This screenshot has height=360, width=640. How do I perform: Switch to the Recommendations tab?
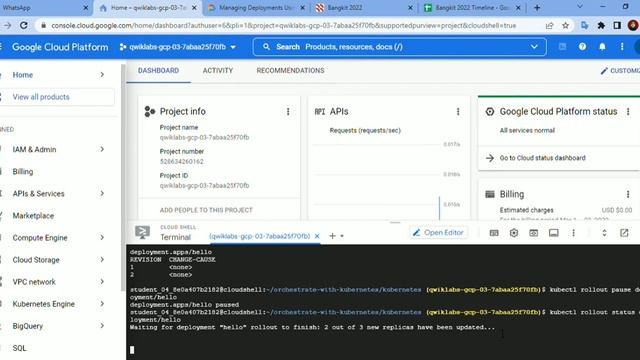(x=290, y=71)
